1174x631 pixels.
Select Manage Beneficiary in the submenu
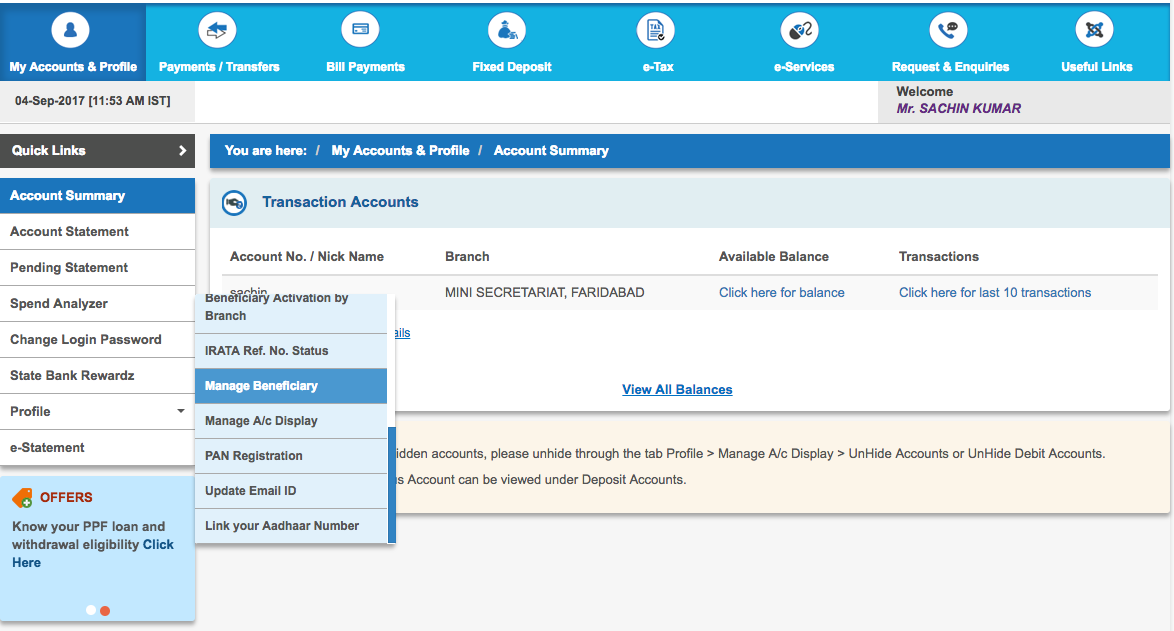coord(291,386)
